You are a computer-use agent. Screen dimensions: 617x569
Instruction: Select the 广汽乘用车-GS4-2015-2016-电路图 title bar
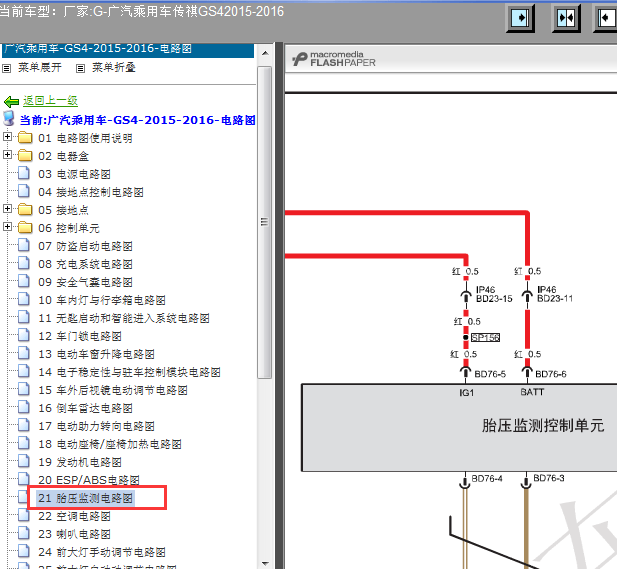[x=128, y=49]
